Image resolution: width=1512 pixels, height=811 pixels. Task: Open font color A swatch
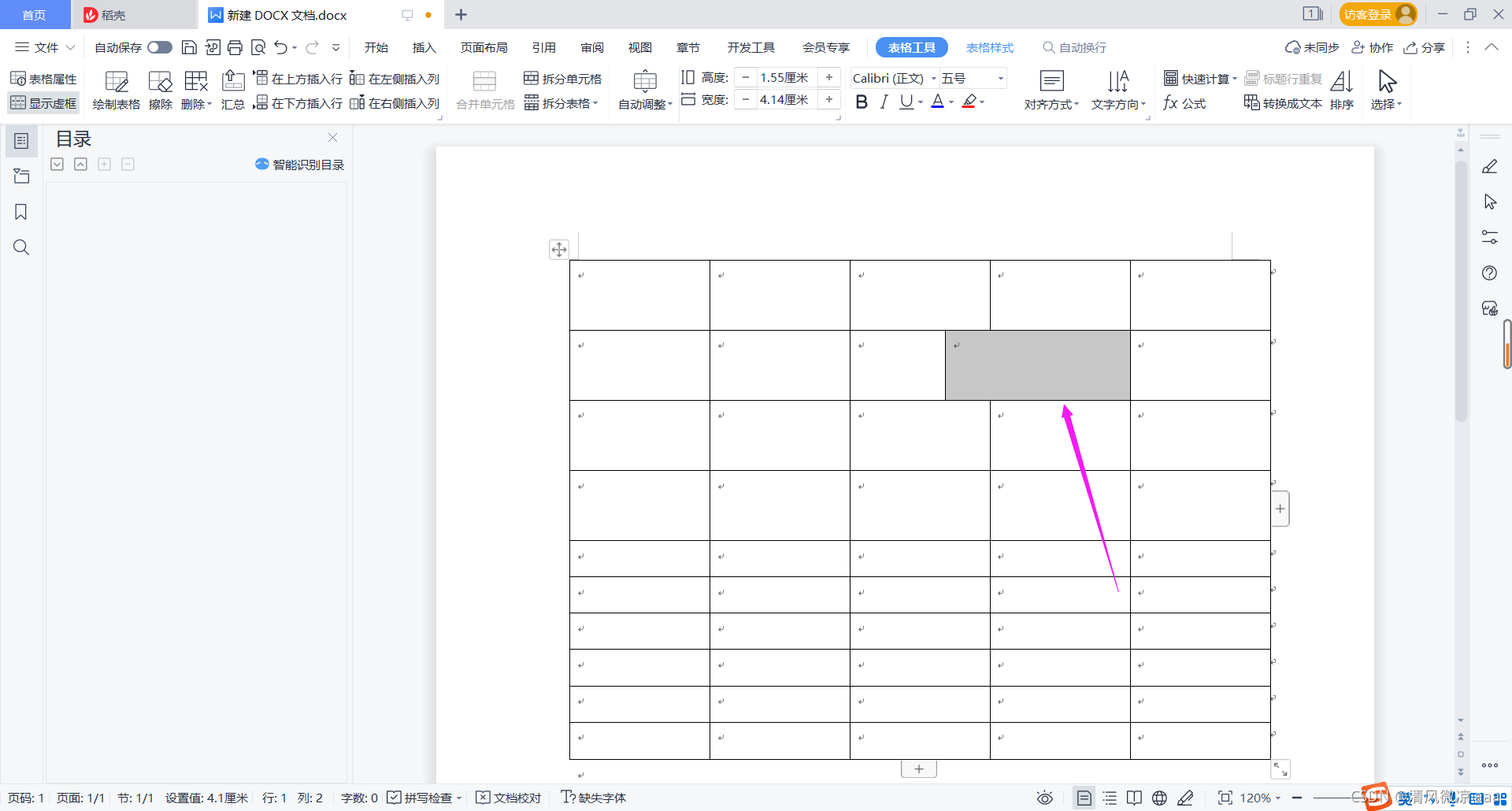click(x=937, y=102)
